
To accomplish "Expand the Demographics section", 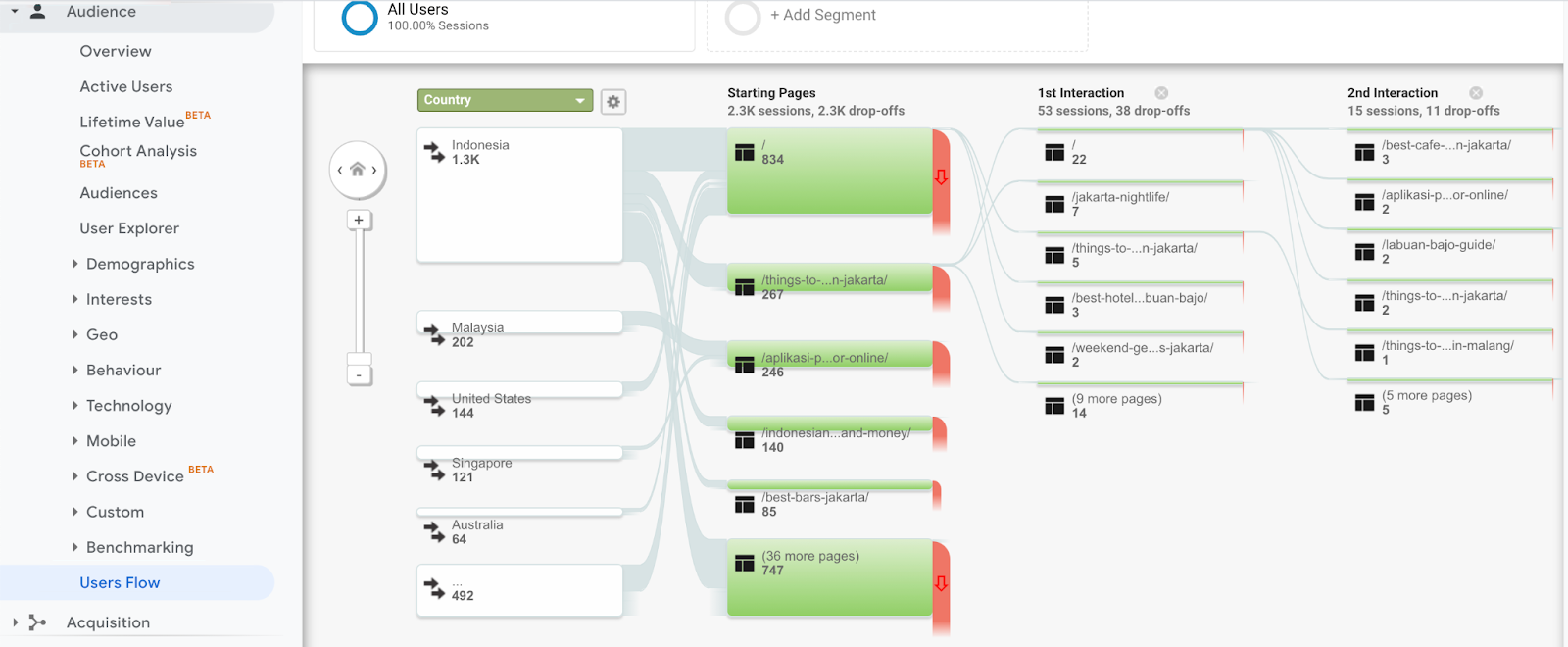I will 139,264.
